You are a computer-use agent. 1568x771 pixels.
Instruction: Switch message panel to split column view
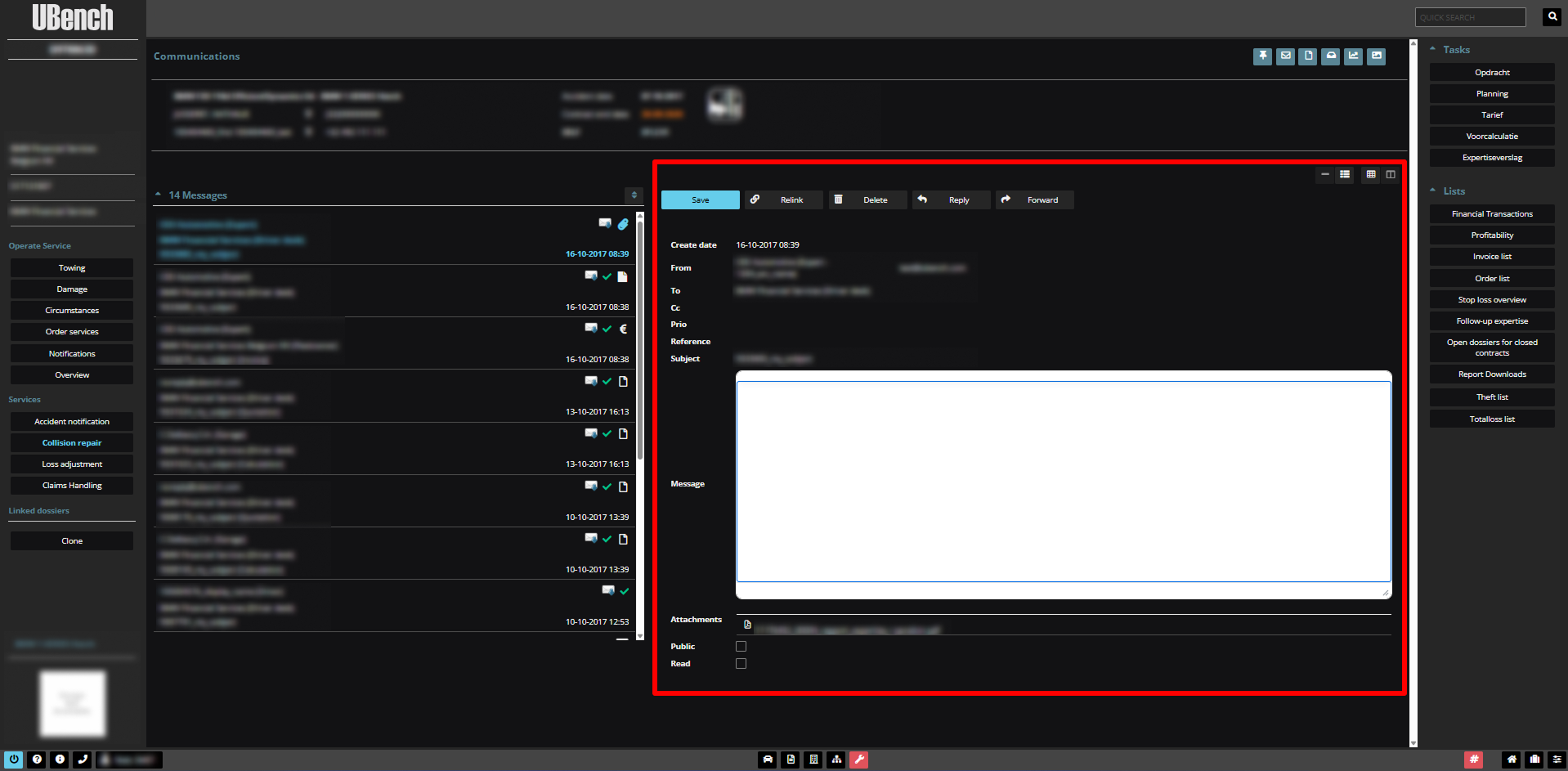tap(1391, 175)
